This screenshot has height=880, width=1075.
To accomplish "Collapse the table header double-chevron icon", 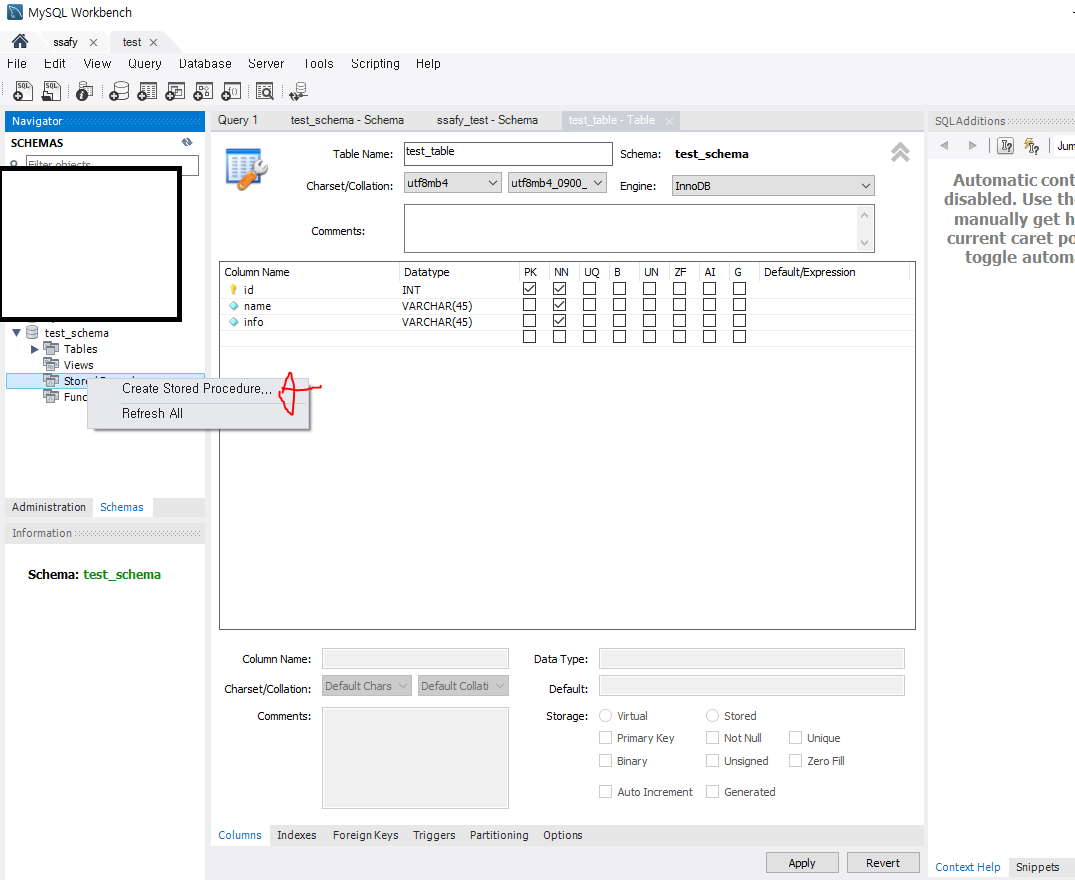I will click(x=900, y=151).
